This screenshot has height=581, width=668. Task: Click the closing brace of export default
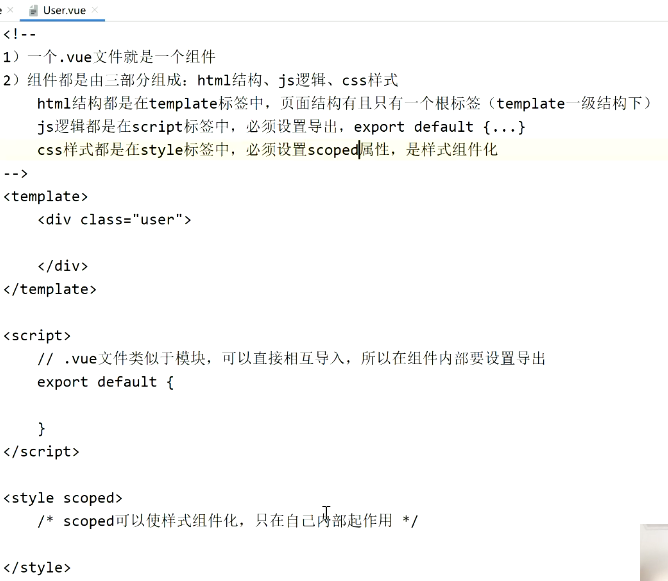41,428
